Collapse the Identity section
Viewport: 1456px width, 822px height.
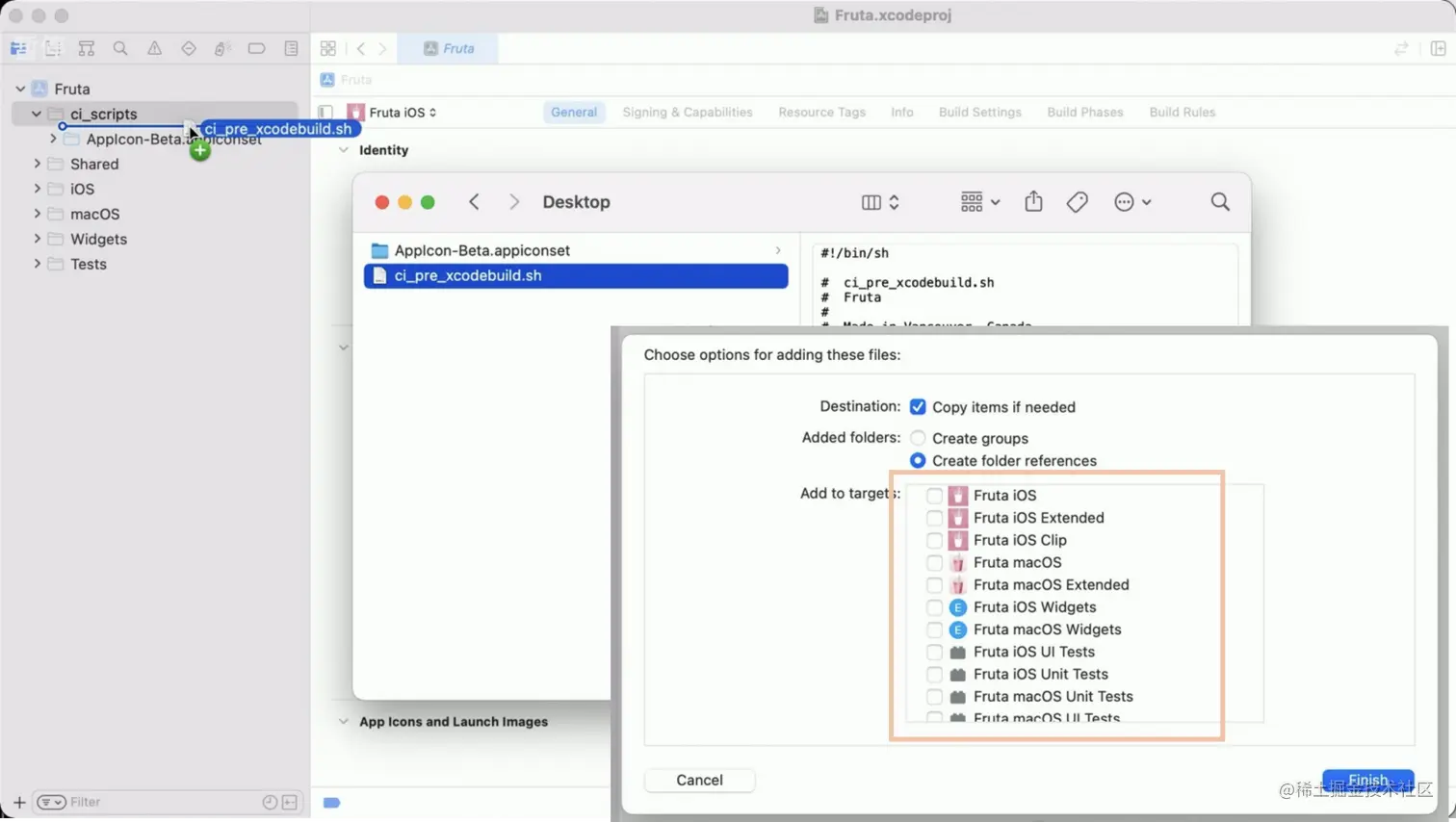coord(344,150)
